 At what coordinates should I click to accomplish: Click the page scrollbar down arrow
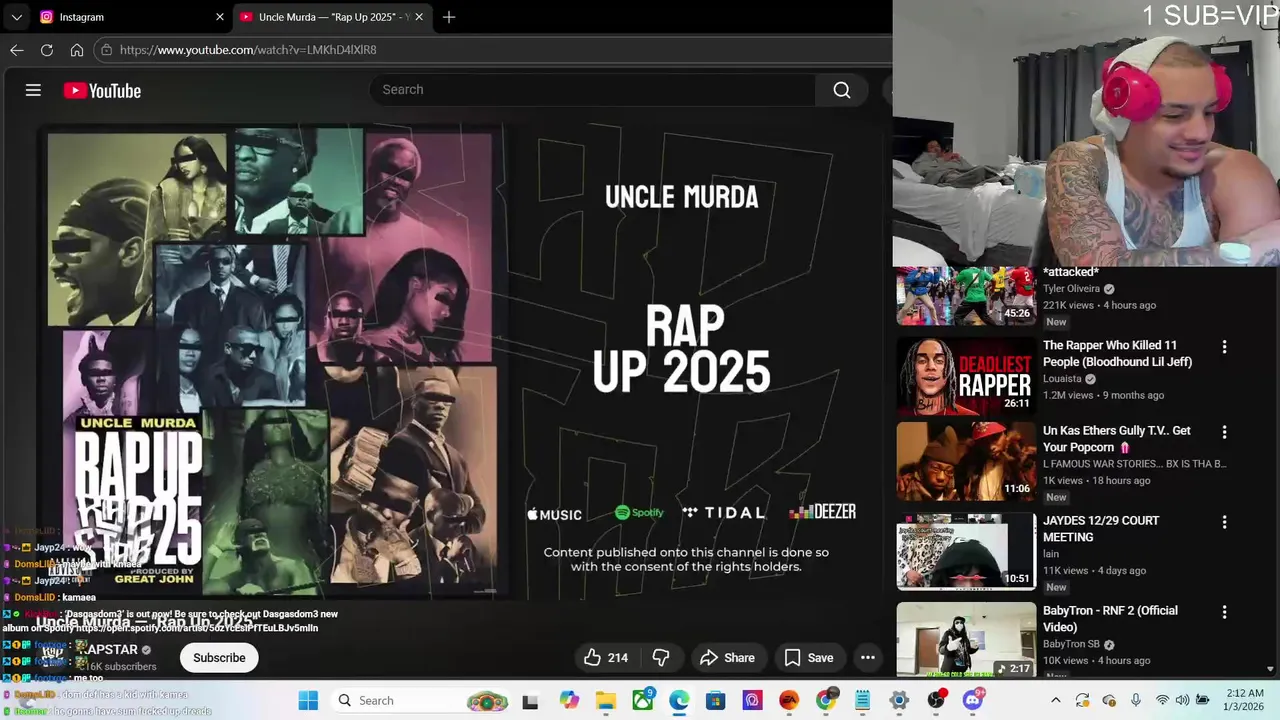[x=1271, y=669]
